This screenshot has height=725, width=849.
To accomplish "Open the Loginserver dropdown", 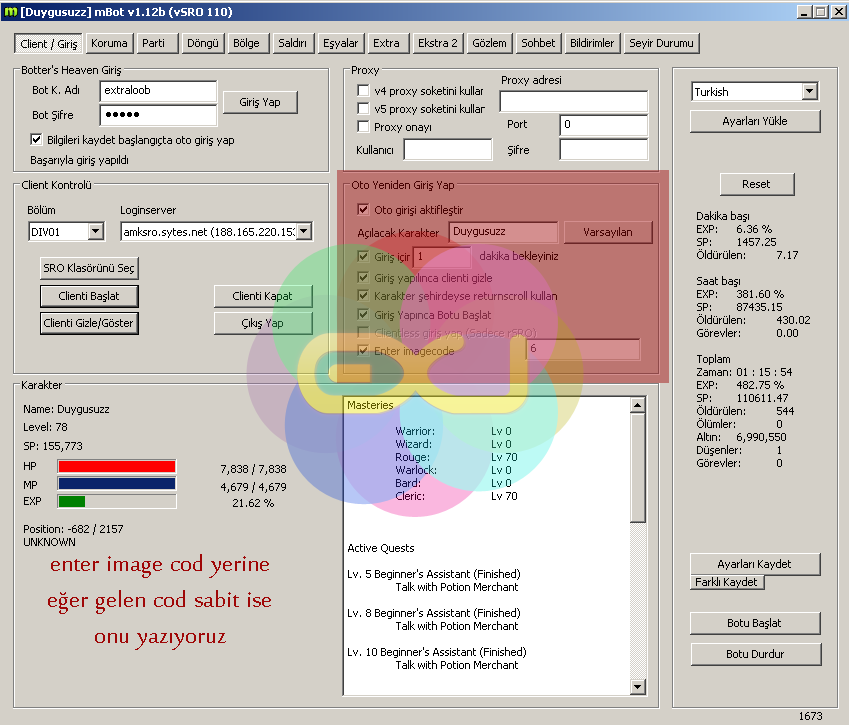I will [x=304, y=232].
